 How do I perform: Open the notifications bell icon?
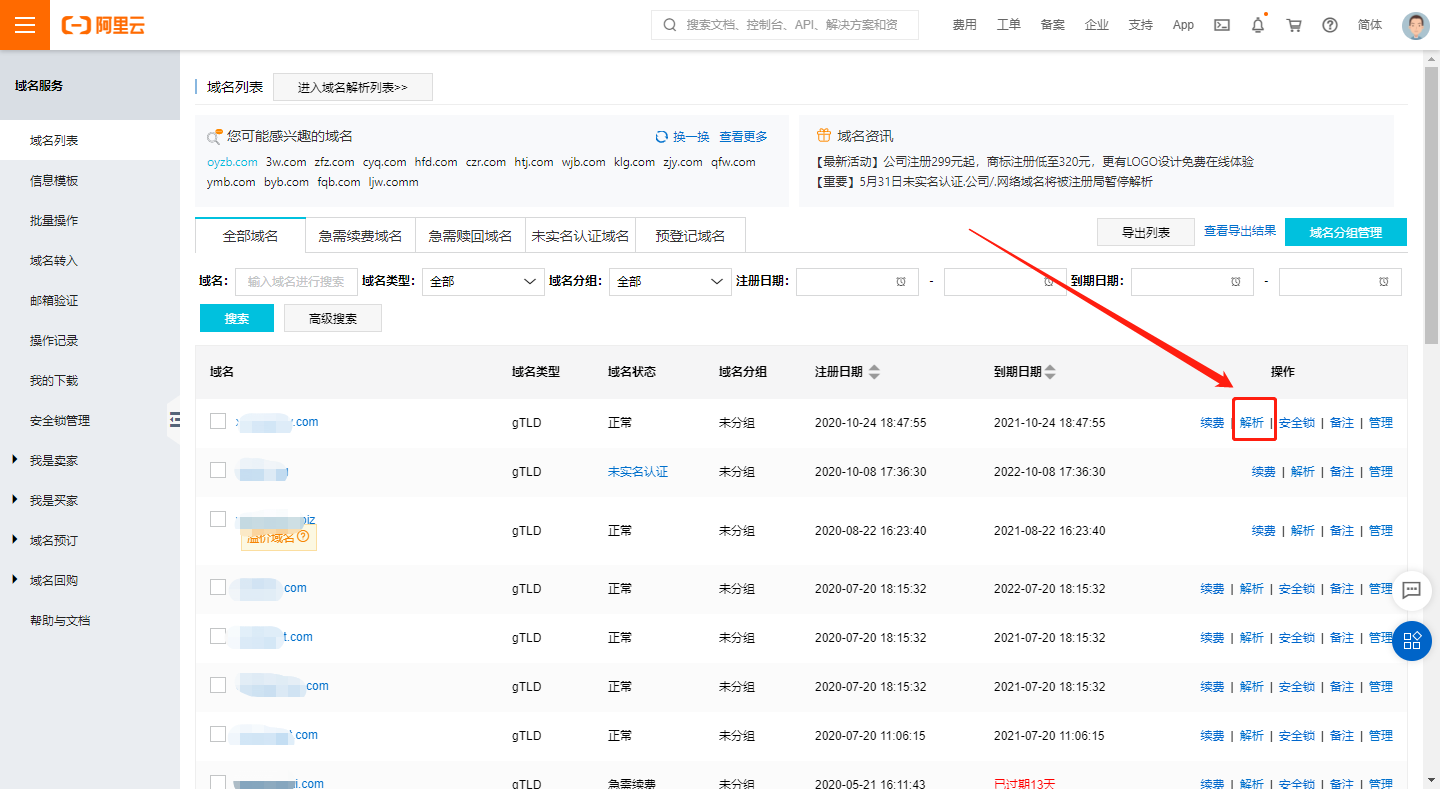pos(1258,25)
